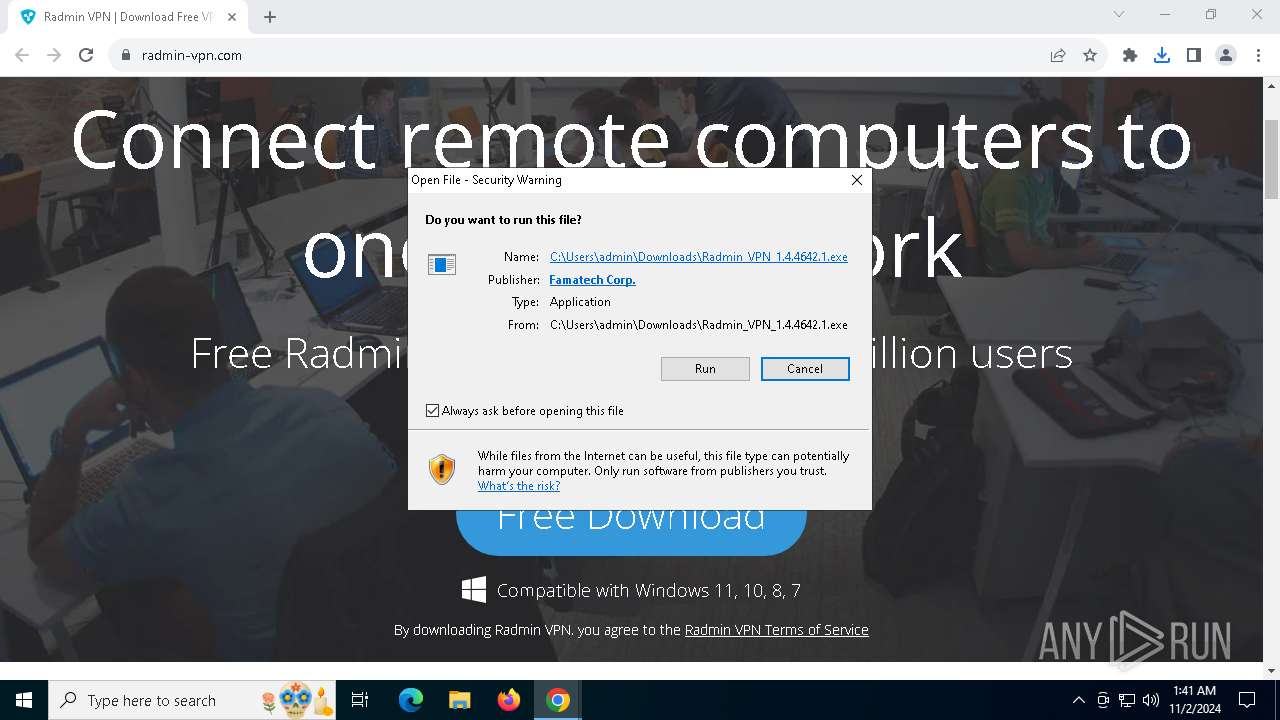The width and height of the screenshot is (1280, 720).
Task: Close the Radmin VPN tab
Action: click(232, 17)
